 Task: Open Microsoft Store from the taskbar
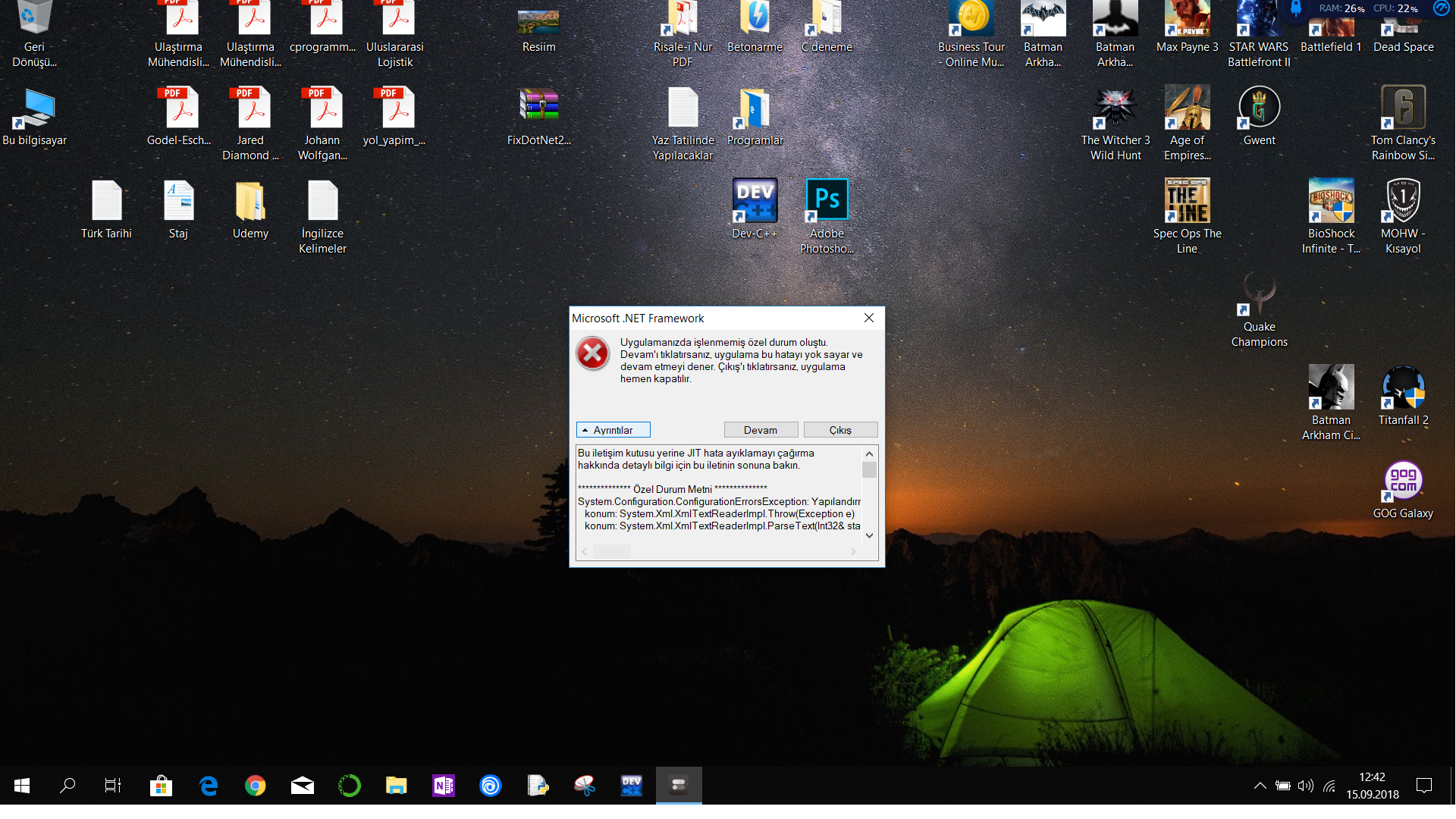[162, 786]
